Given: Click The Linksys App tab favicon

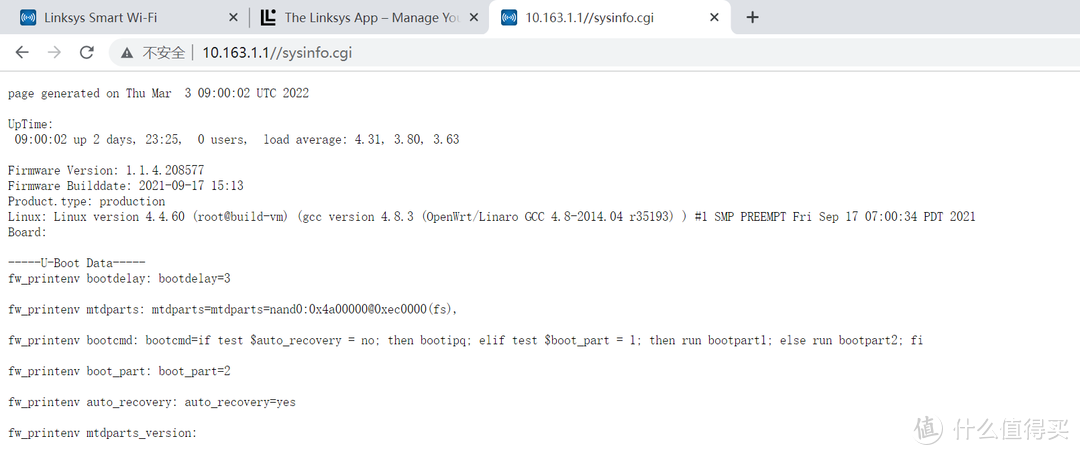Looking at the screenshot, I should point(269,18).
